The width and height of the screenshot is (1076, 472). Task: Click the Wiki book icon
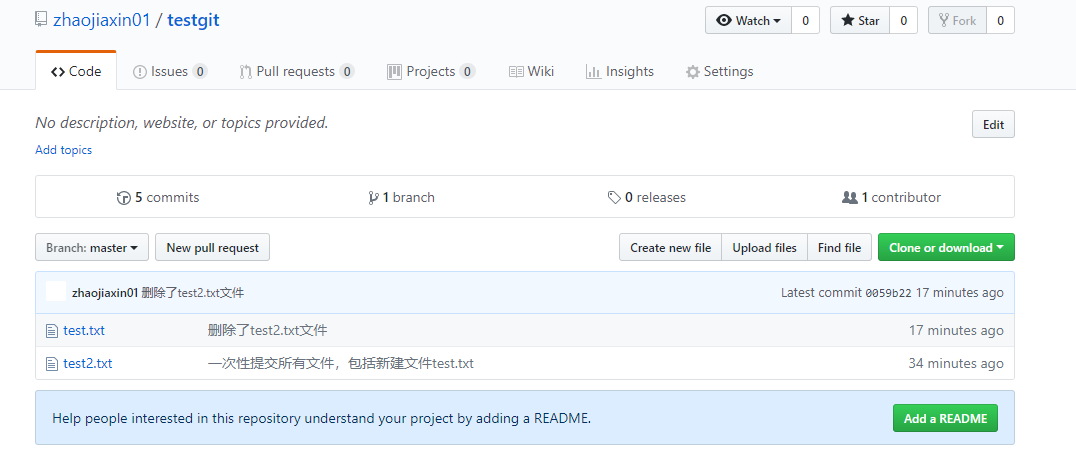[516, 71]
